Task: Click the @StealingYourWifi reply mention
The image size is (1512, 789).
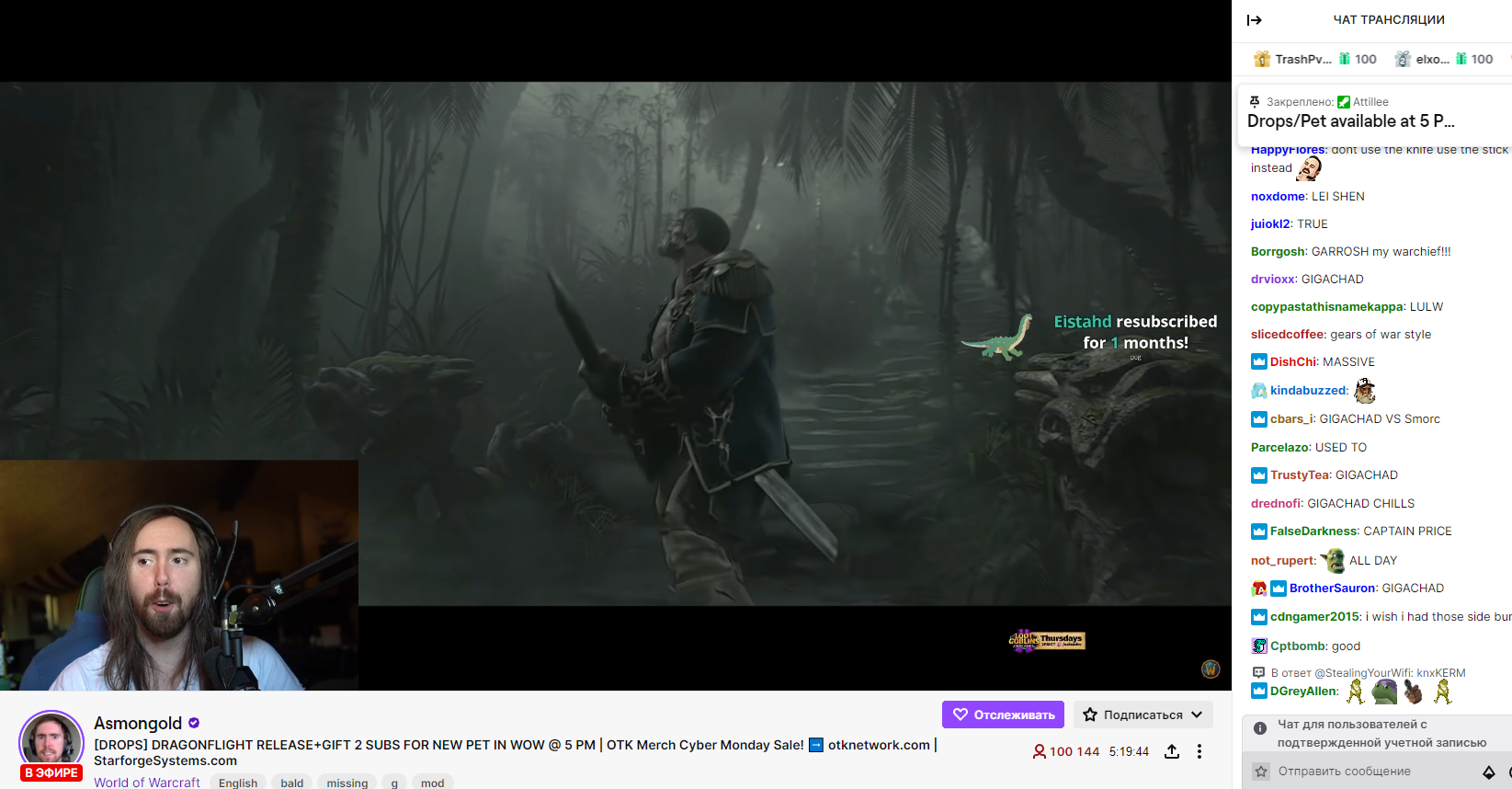Action: coord(1364,673)
